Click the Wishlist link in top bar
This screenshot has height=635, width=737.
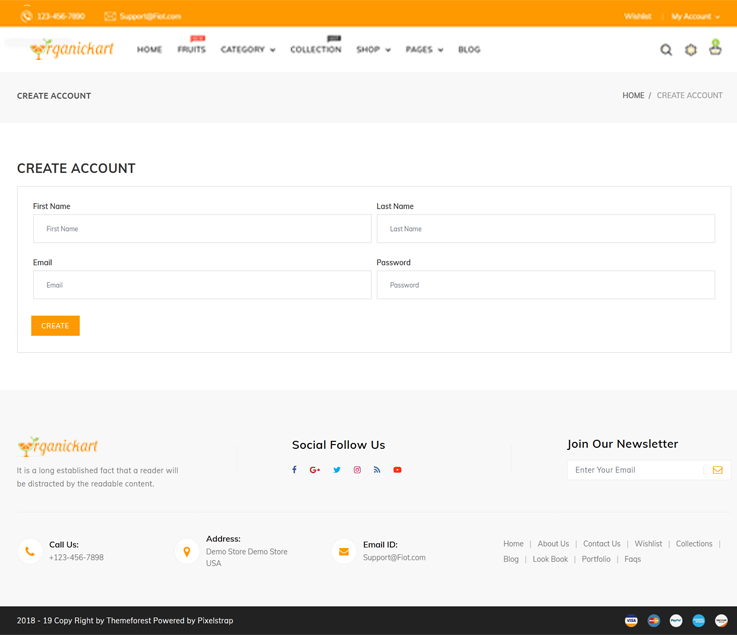[637, 17]
